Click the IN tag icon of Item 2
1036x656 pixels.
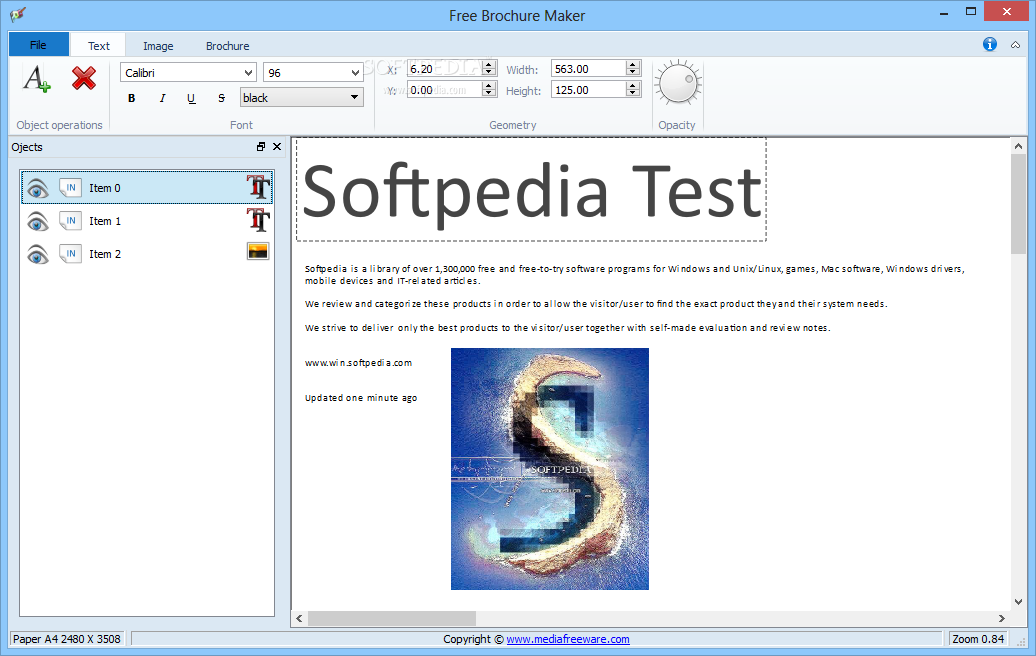coord(70,254)
